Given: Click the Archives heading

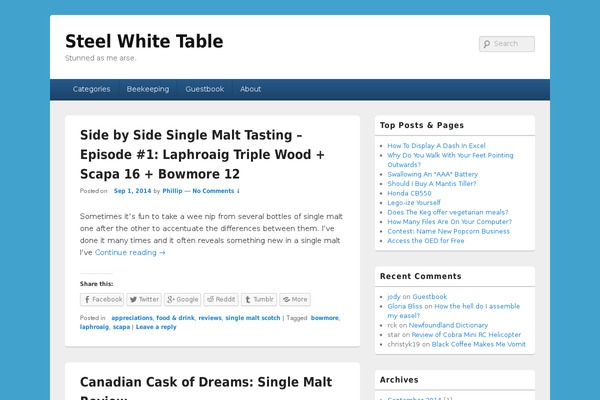Looking at the screenshot, I should [399, 380].
